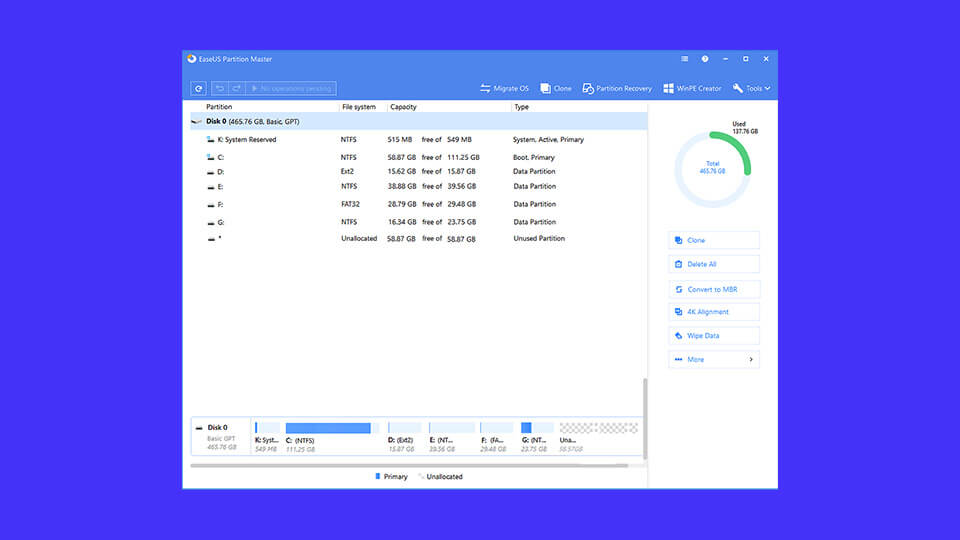Click the E: partition drive icon
This screenshot has height=540, width=960.
coord(211,187)
